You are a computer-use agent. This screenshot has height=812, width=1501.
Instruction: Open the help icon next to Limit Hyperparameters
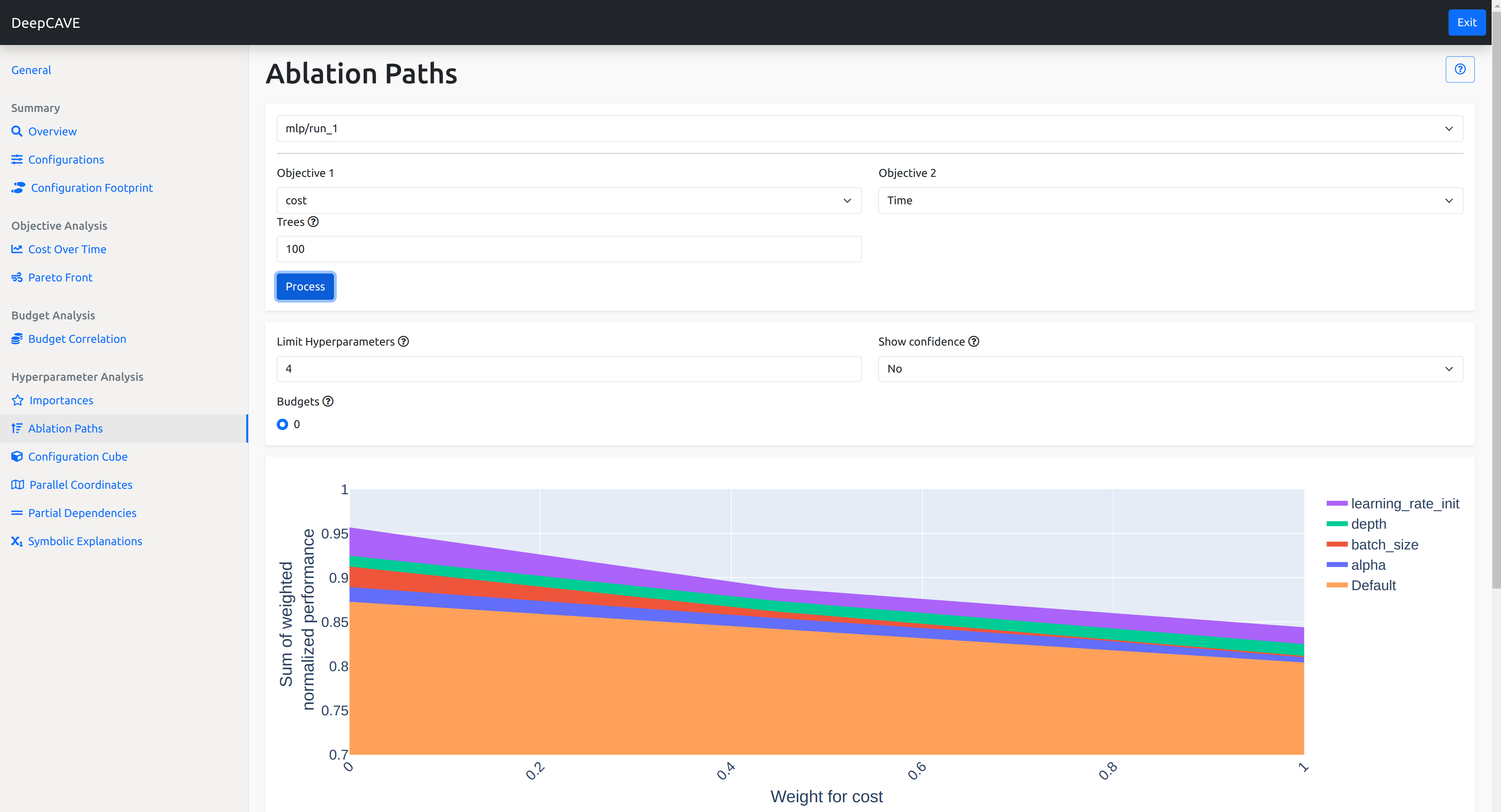pyautogui.click(x=403, y=341)
